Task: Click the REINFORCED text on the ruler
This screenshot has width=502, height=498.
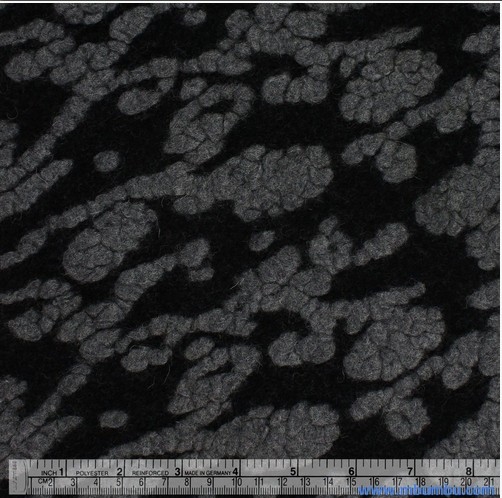Action: pyautogui.click(x=150, y=473)
